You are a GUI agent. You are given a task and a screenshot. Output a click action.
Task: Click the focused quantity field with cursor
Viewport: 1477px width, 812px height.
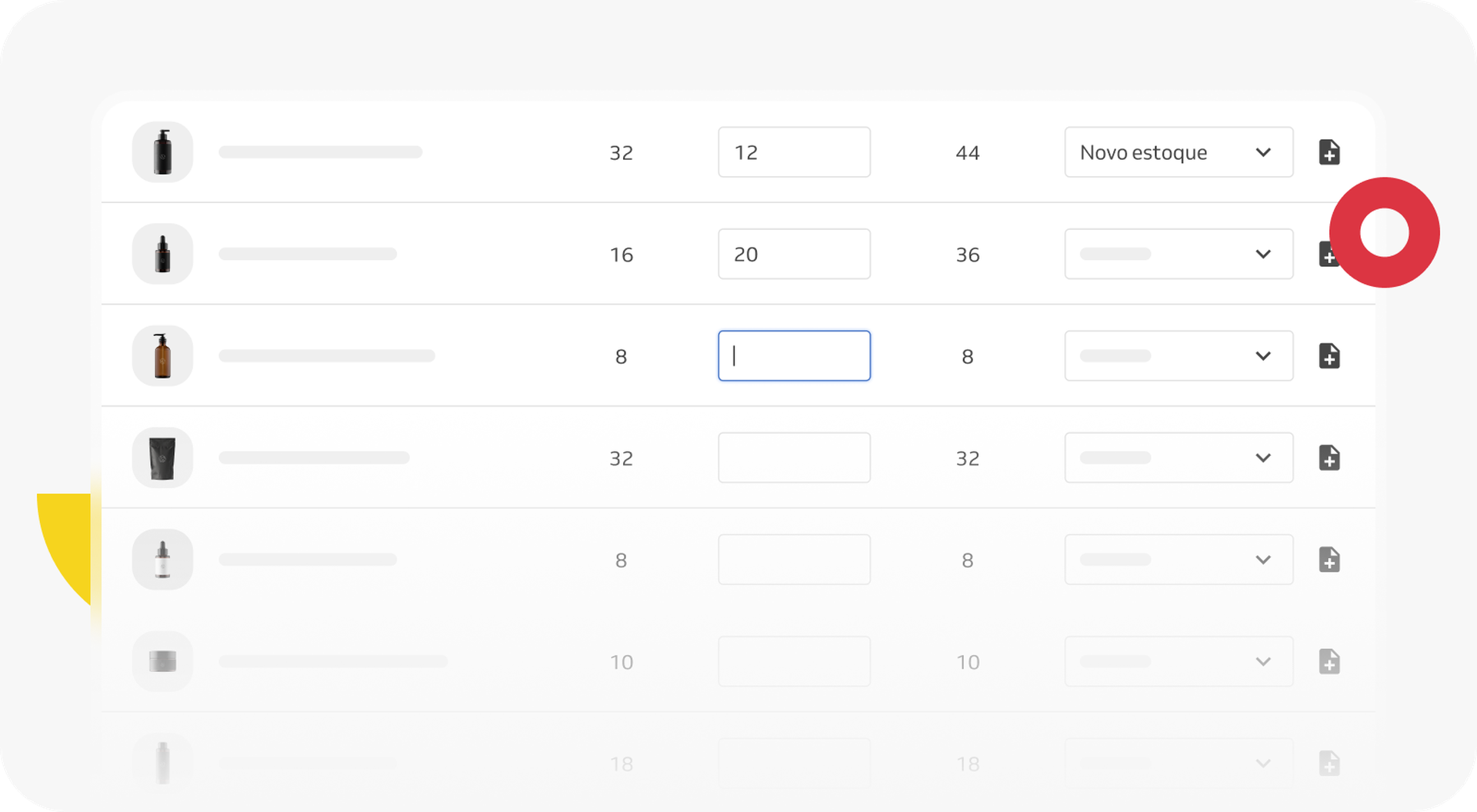(794, 356)
